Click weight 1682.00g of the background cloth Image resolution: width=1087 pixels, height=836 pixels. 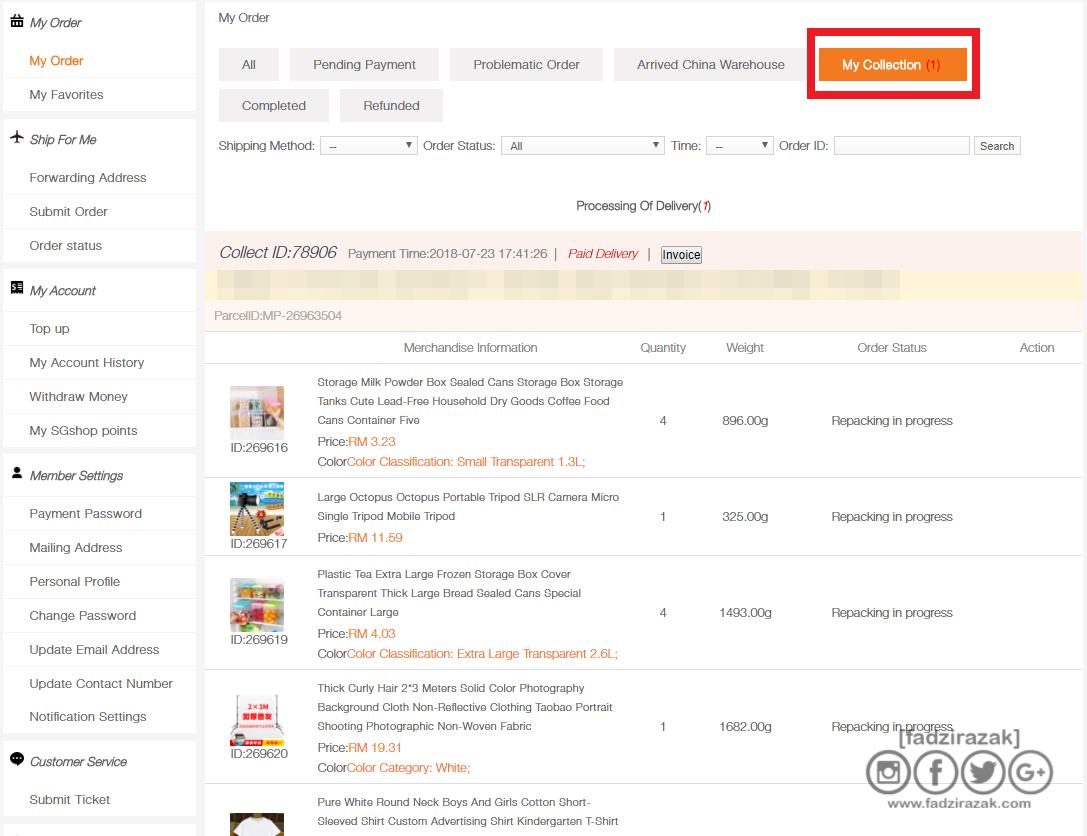[x=745, y=726]
